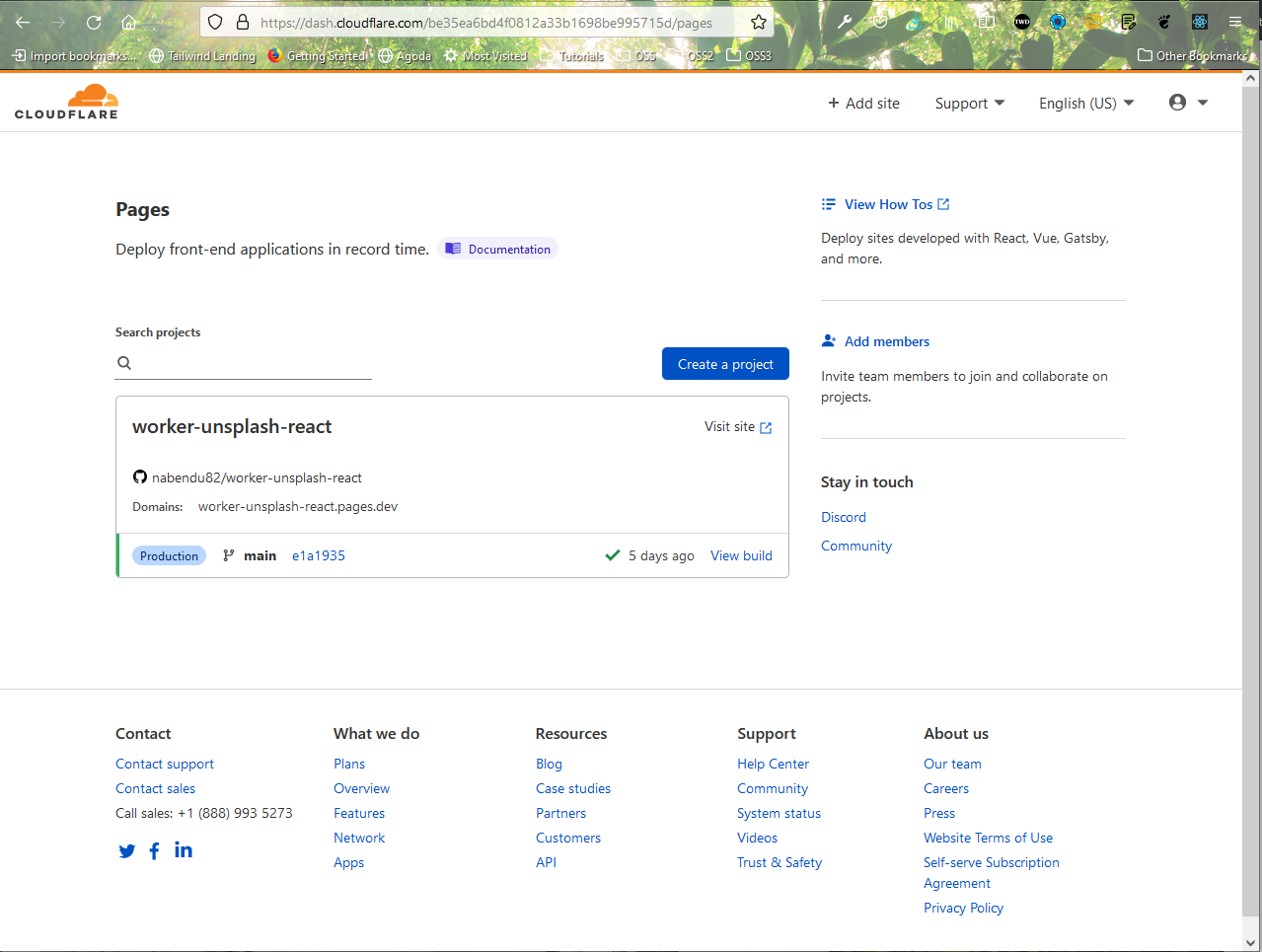
Task: Click Contact sales footer link
Action: [155, 789]
